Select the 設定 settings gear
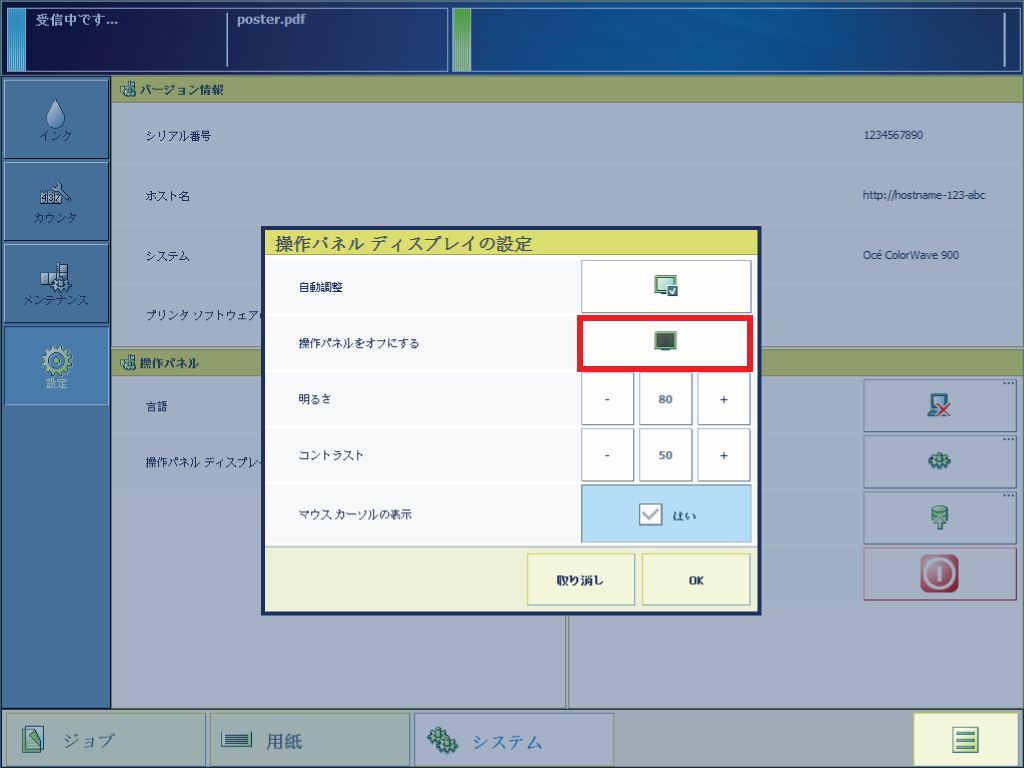Image resolution: width=1024 pixels, height=768 pixels. click(56, 366)
